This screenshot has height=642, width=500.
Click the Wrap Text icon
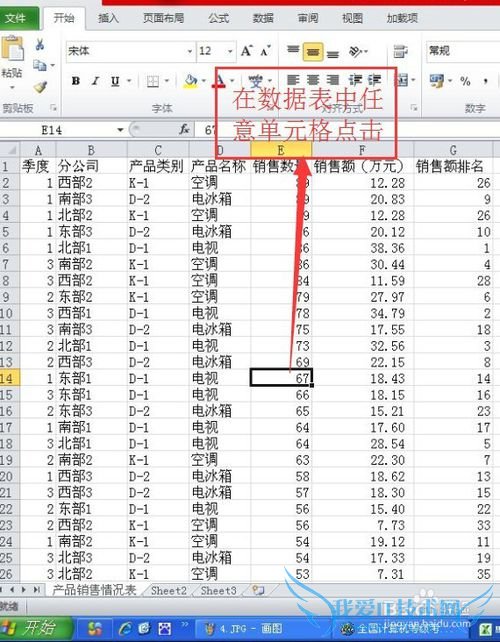pos(400,52)
